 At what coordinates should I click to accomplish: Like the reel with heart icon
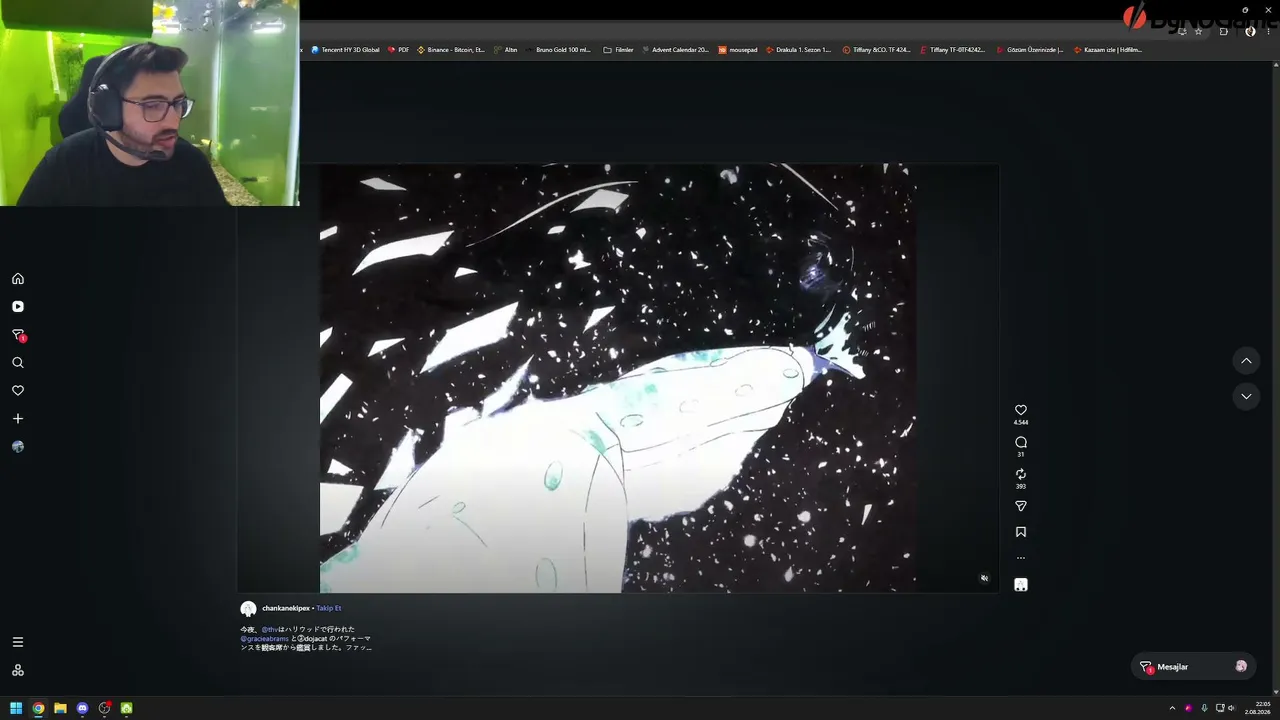tap(1021, 410)
